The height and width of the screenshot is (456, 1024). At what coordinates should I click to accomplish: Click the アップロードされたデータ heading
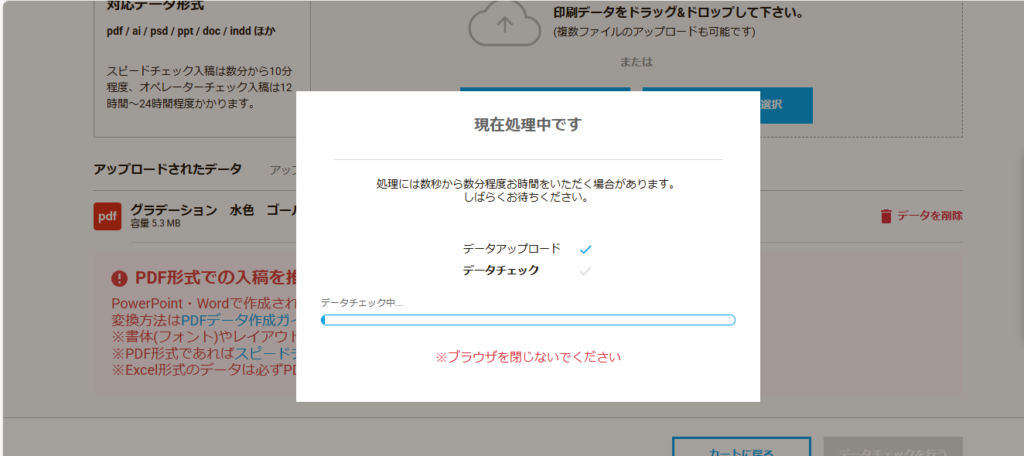click(168, 169)
